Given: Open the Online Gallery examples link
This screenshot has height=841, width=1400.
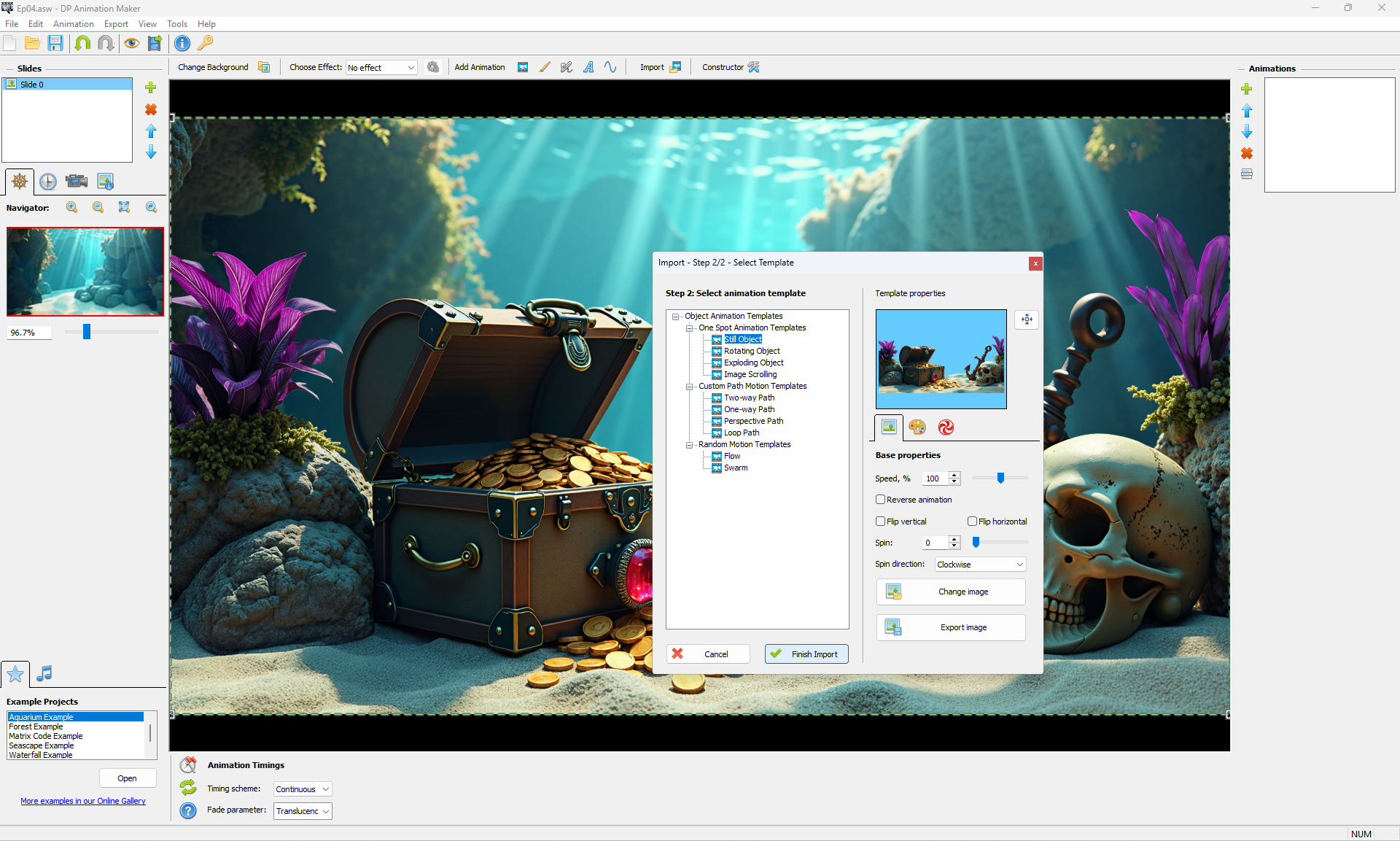Looking at the screenshot, I should click(x=83, y=801).
